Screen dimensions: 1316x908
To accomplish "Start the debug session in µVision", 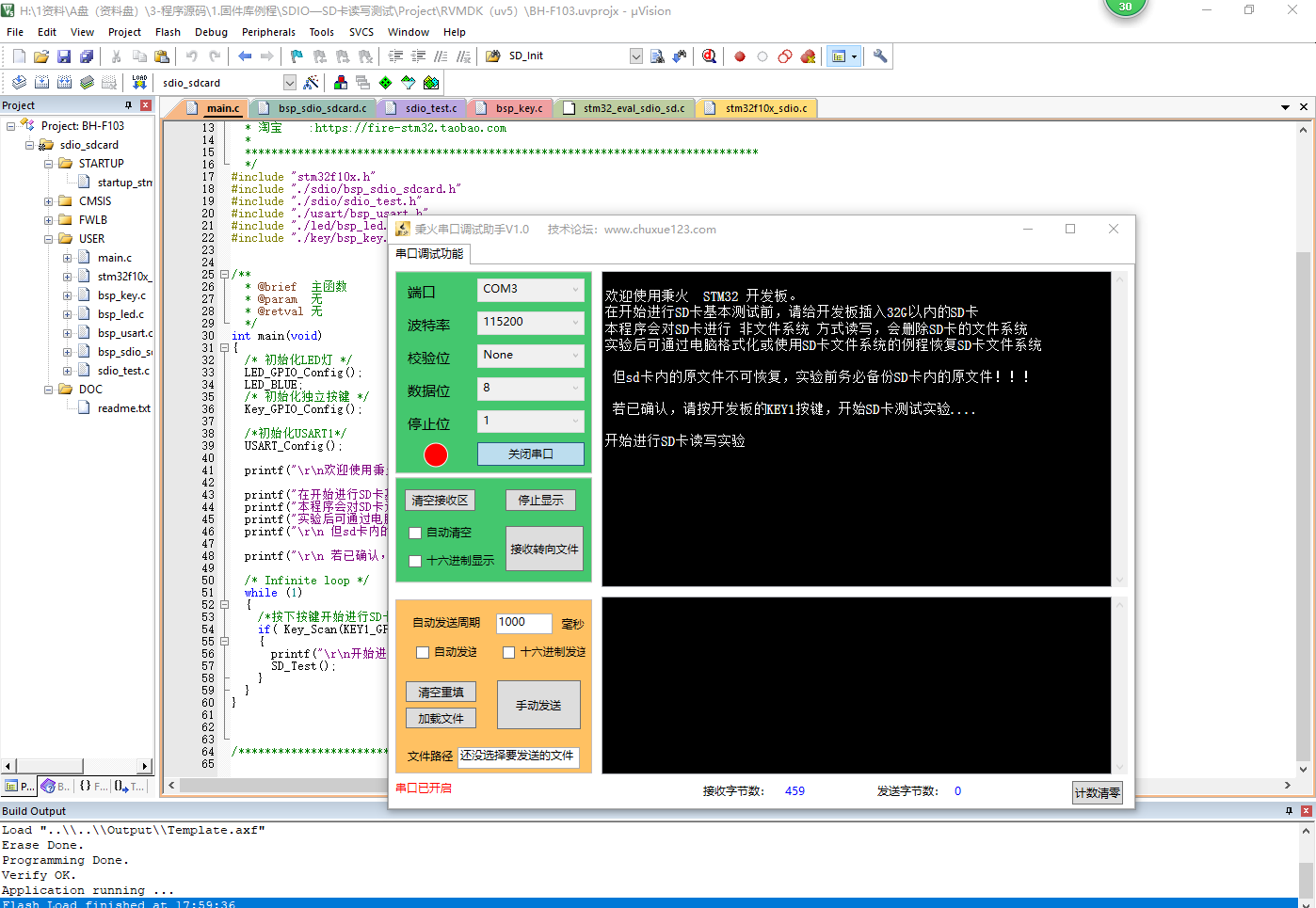I will 709,56.
